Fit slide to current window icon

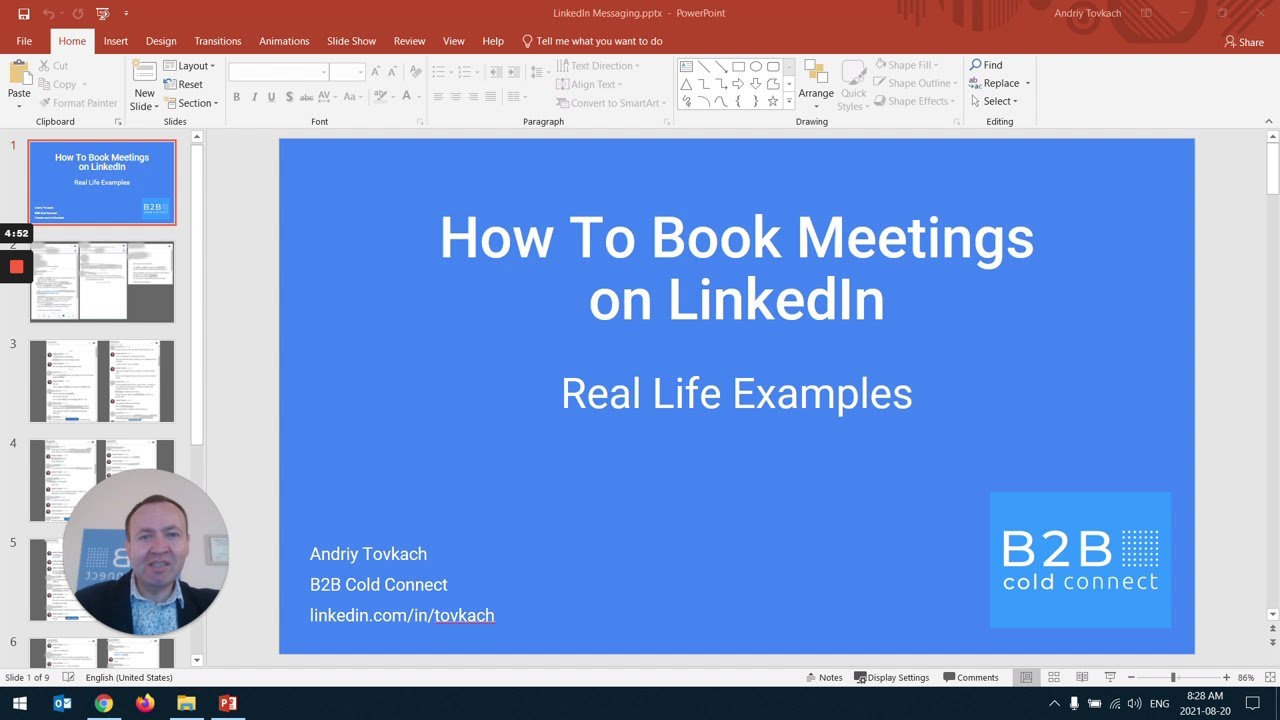pos(1268,678)
